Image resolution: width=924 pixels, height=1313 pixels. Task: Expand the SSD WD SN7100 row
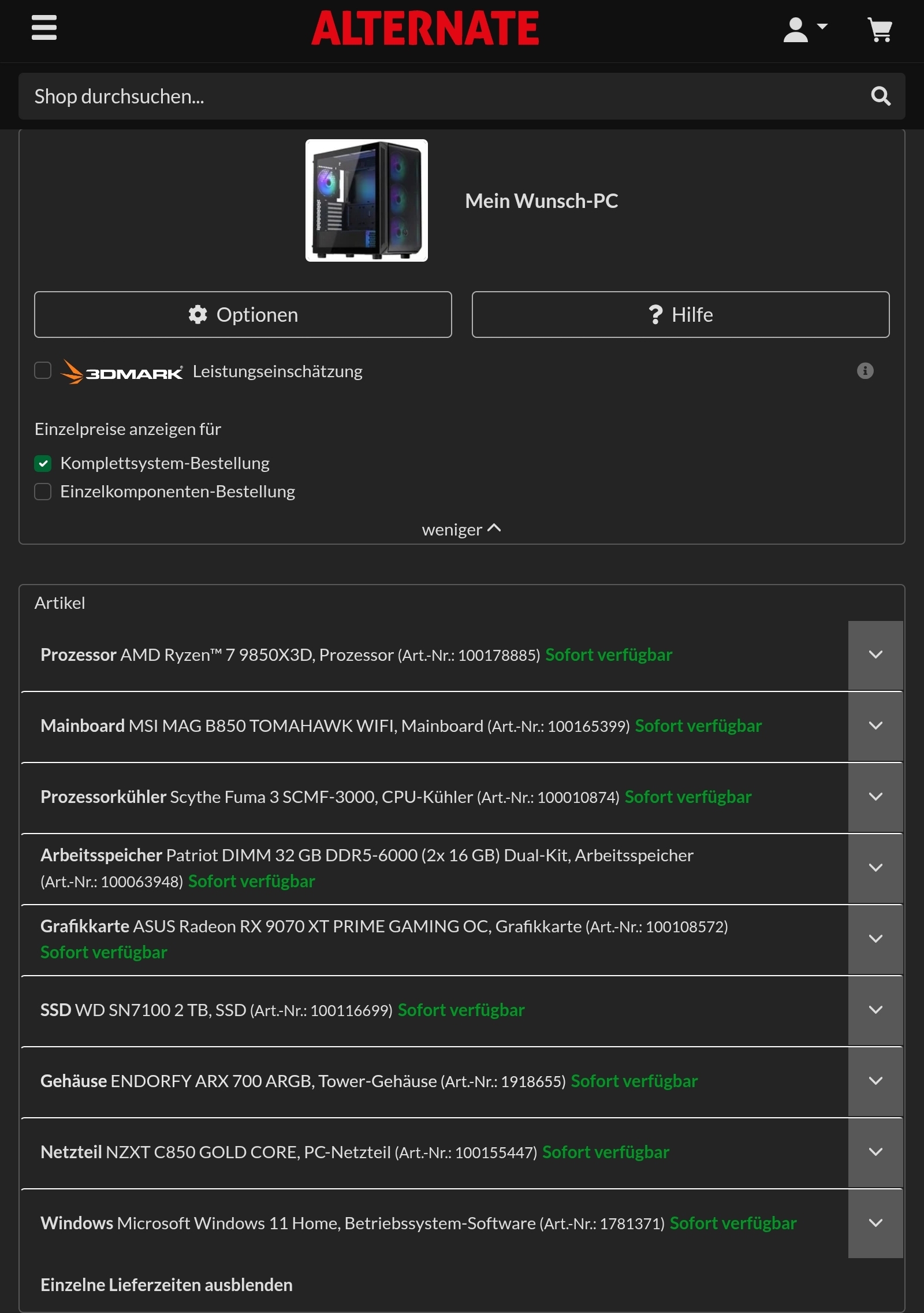pos(875,1010)
